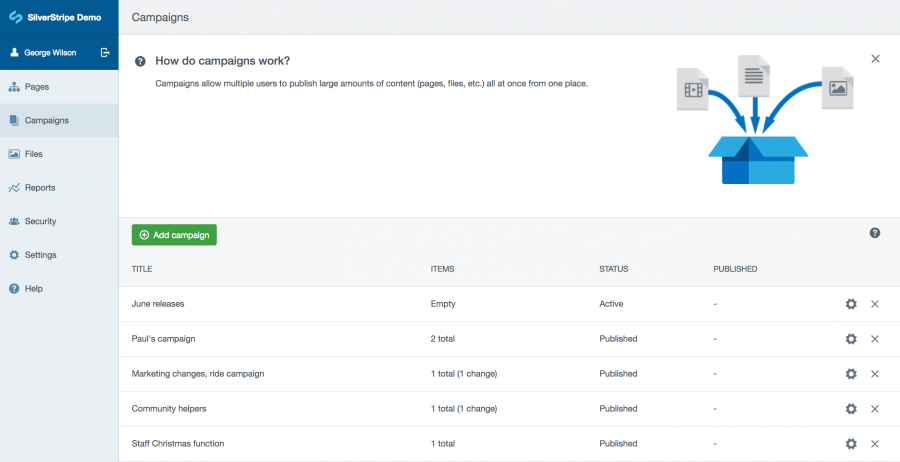The height and width of the screenshot is (462, 900).
Task: Remove Marketing changes, ride campaign via X
Action: (875, 374)
